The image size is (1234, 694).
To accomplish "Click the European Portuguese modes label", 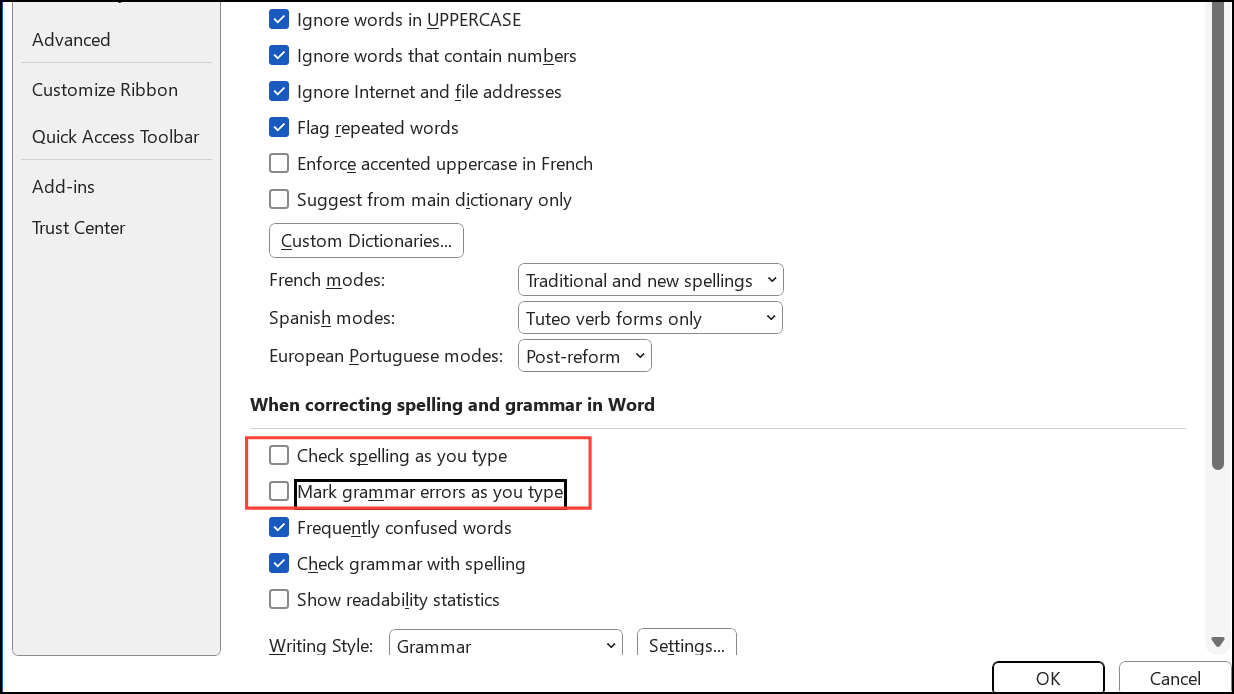I will [x=387, y=356].
